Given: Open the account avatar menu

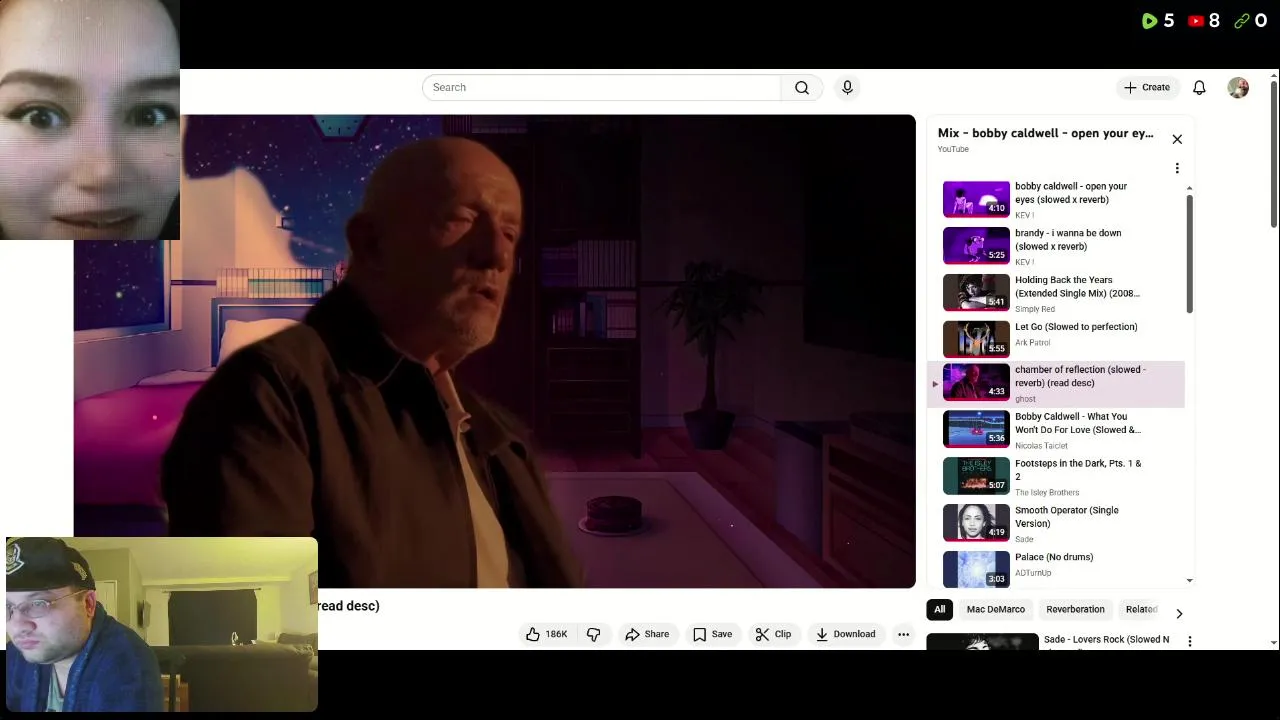Looking at the screenshot, I should (x=1238, y=88).
